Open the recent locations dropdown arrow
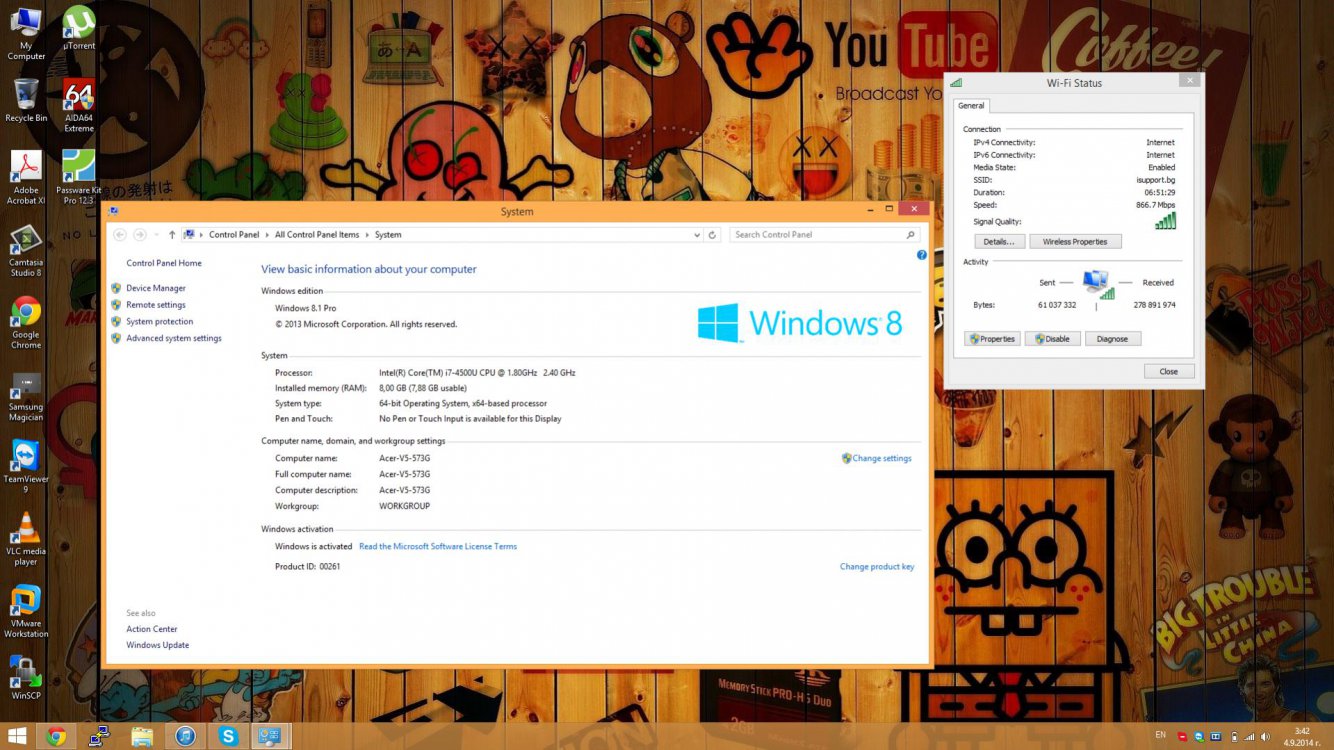 pos(156,235)
